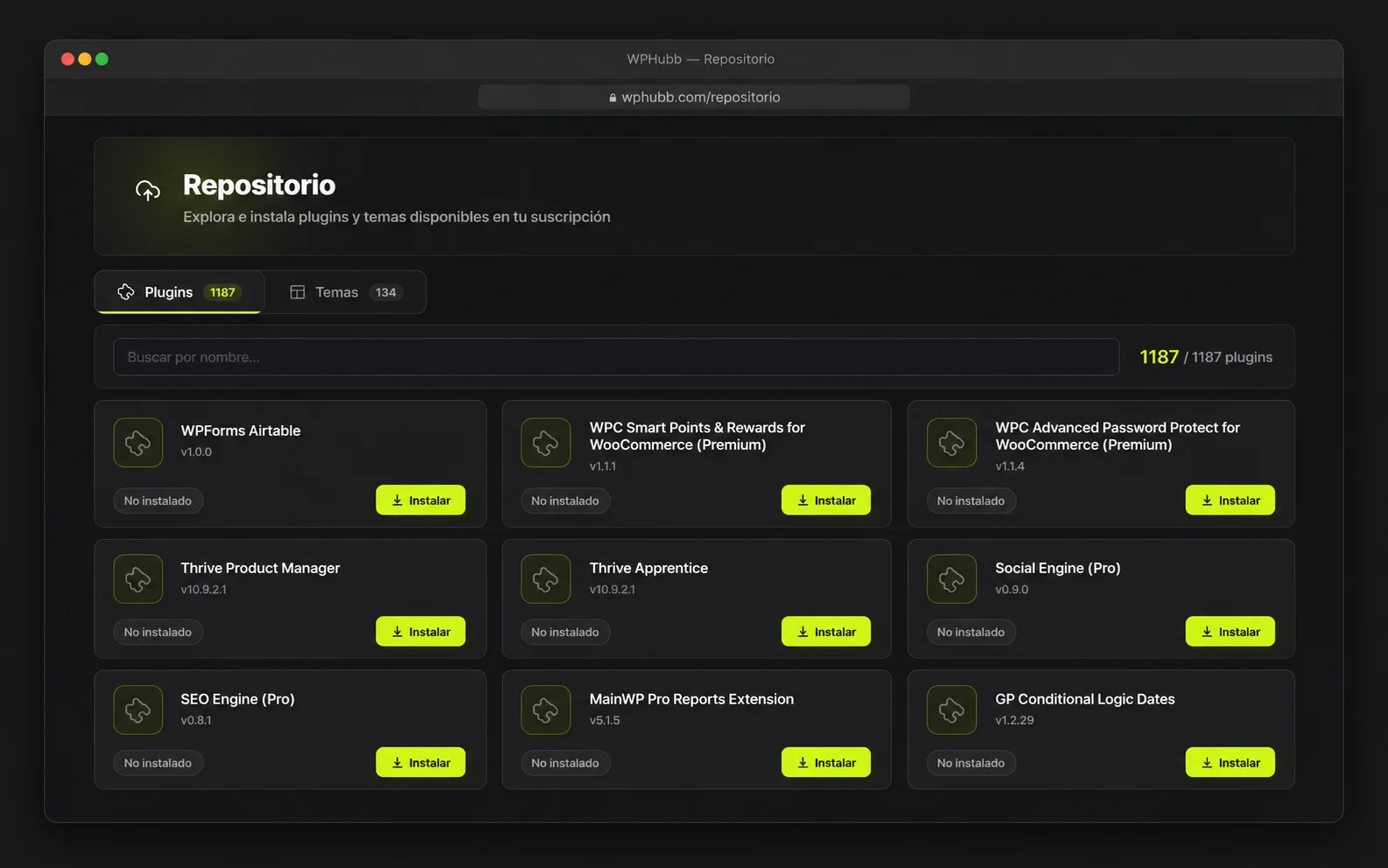
Task: Click the Thrive Apprentice plugin icon
Action: point(545,578)
